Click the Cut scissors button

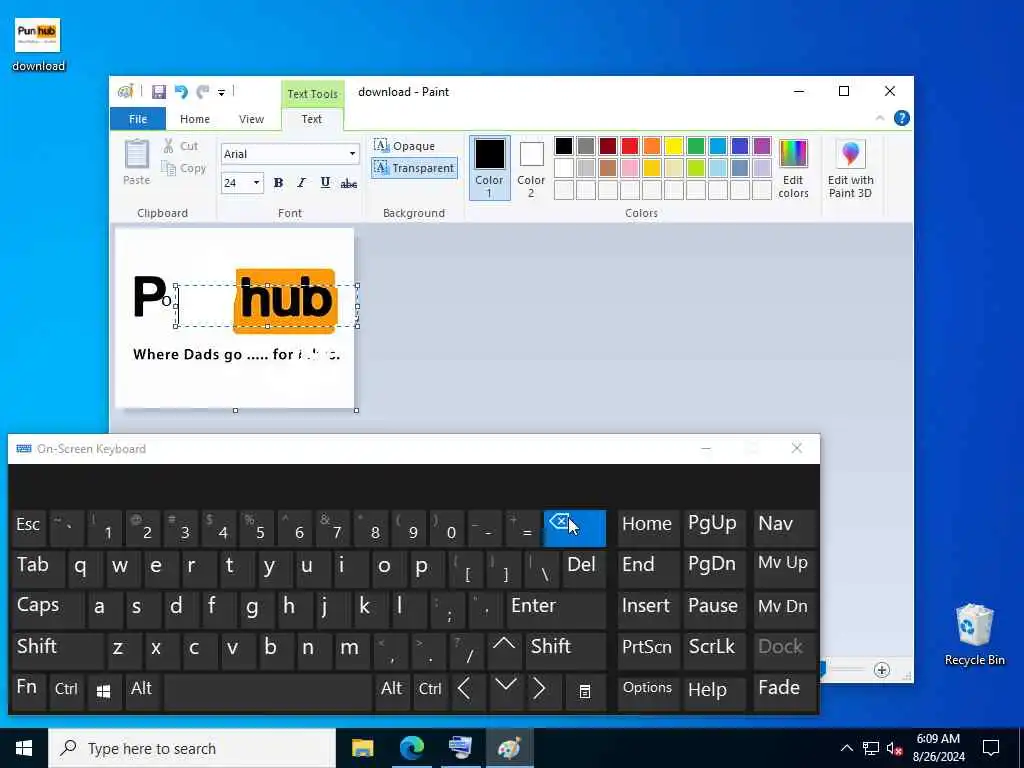point(180,146)
